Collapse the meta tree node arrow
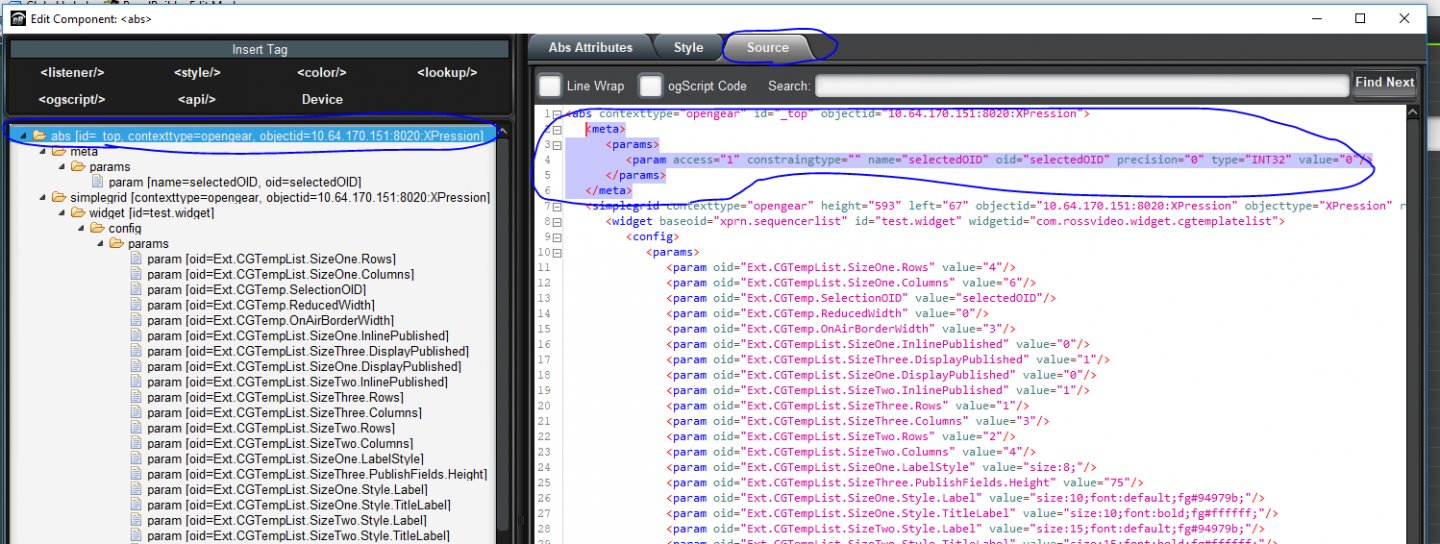 42,151
